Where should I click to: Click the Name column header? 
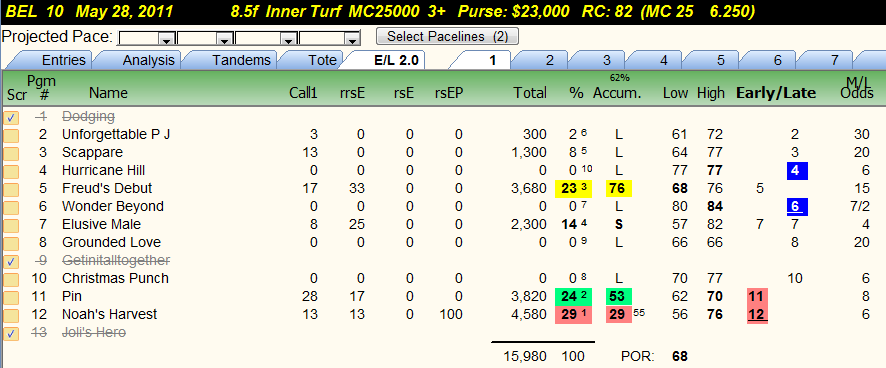(108, 93)
